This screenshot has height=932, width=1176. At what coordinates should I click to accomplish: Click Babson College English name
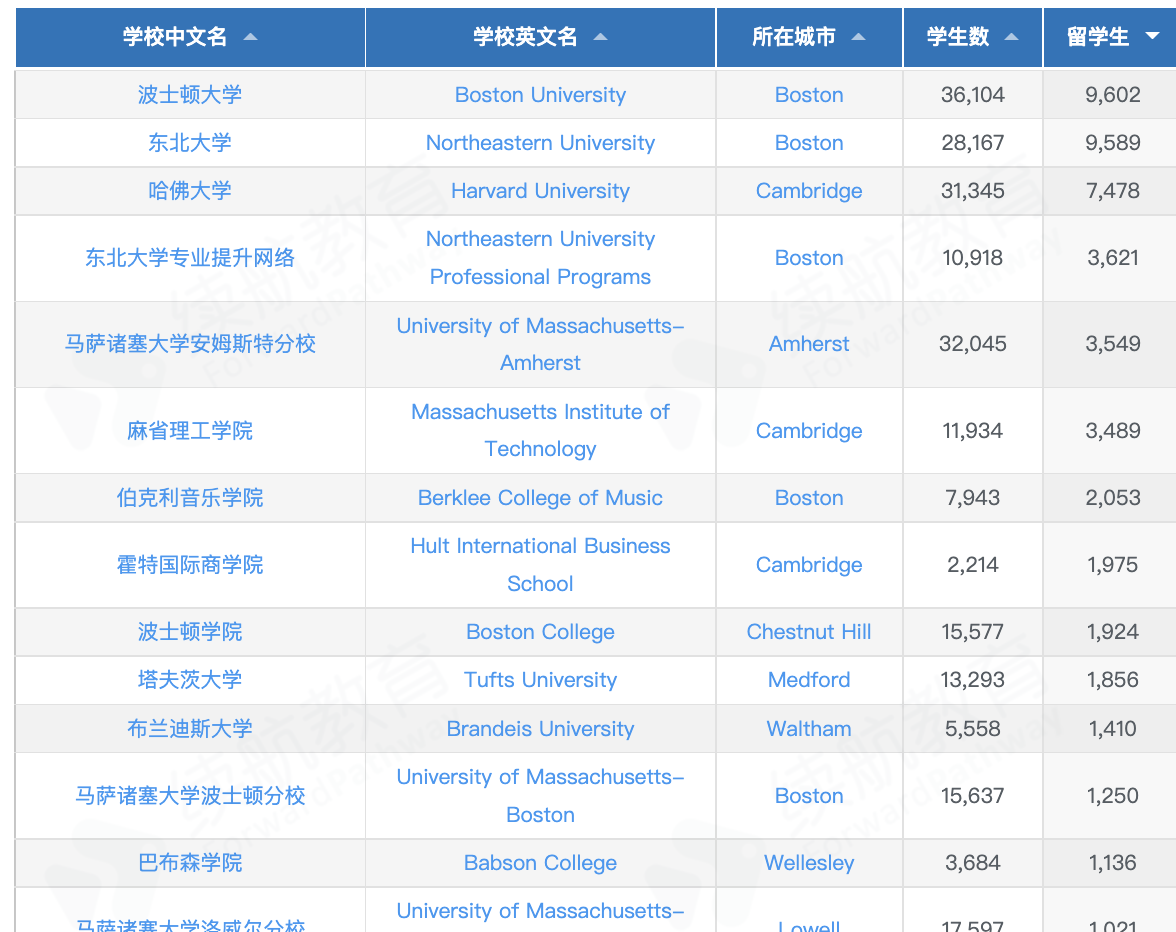(540, 863)
